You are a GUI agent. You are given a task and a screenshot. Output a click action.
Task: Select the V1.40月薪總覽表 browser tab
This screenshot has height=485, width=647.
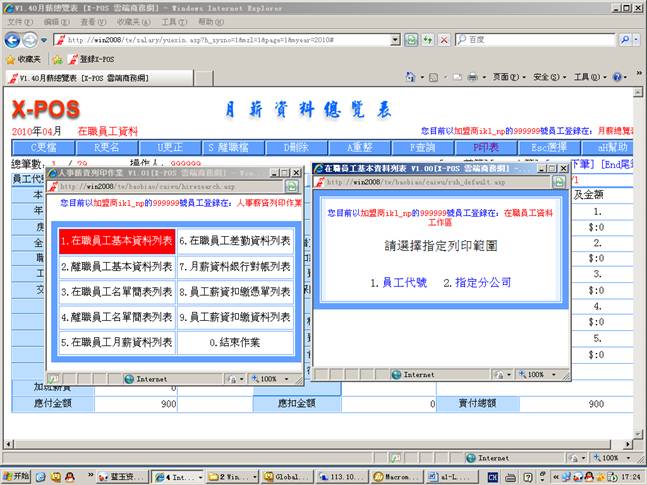80,77
